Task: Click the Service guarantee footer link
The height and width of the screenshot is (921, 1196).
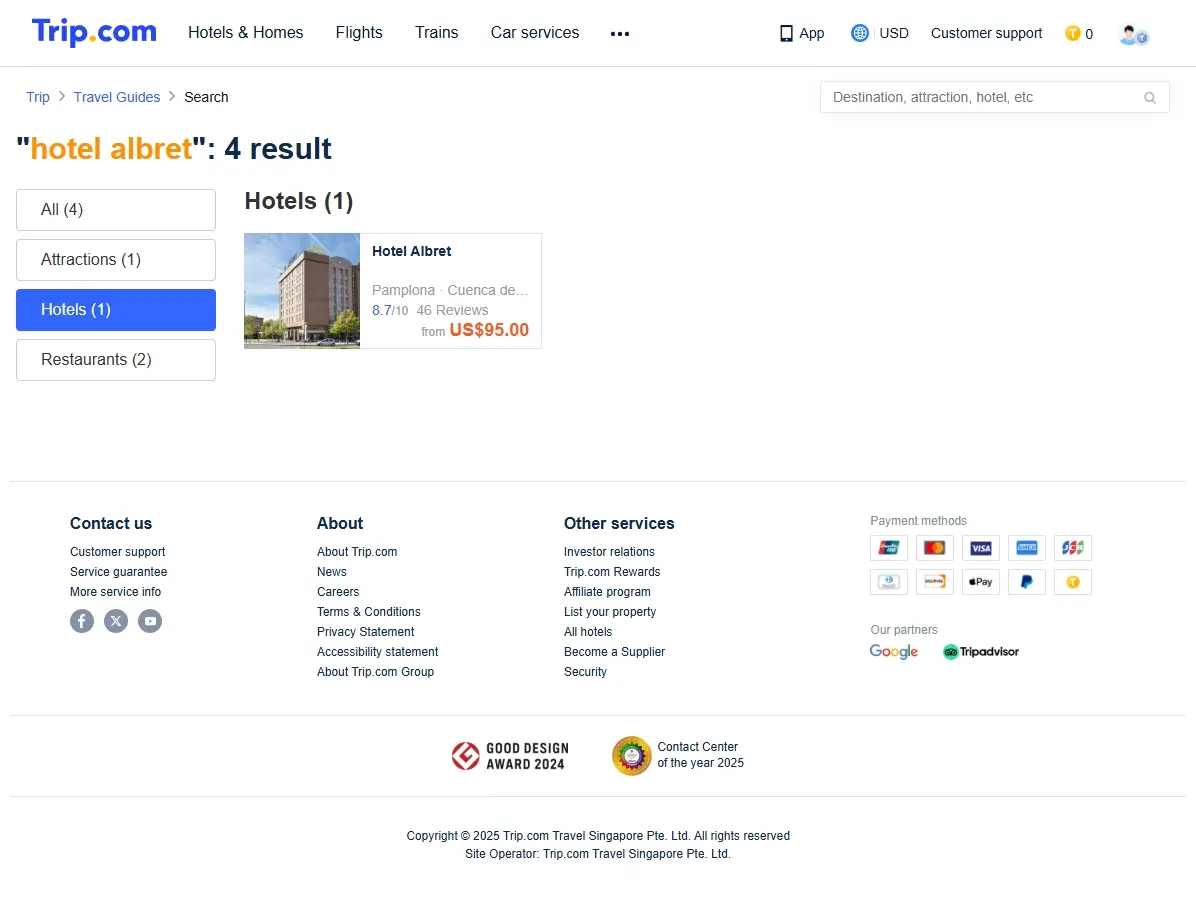Action: click(x=118, y=572)
